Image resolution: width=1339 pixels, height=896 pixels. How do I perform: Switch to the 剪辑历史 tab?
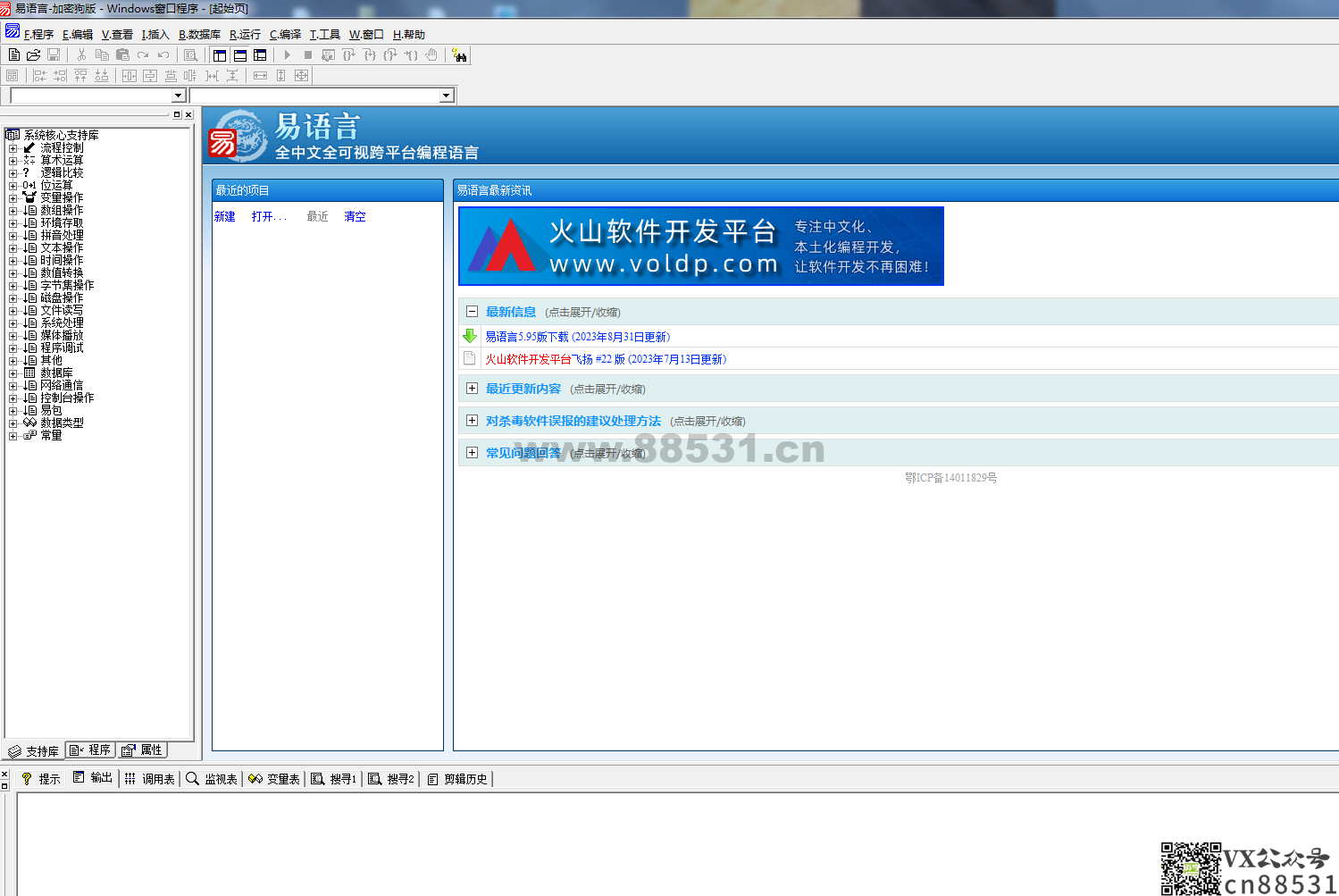pos(457,779)
